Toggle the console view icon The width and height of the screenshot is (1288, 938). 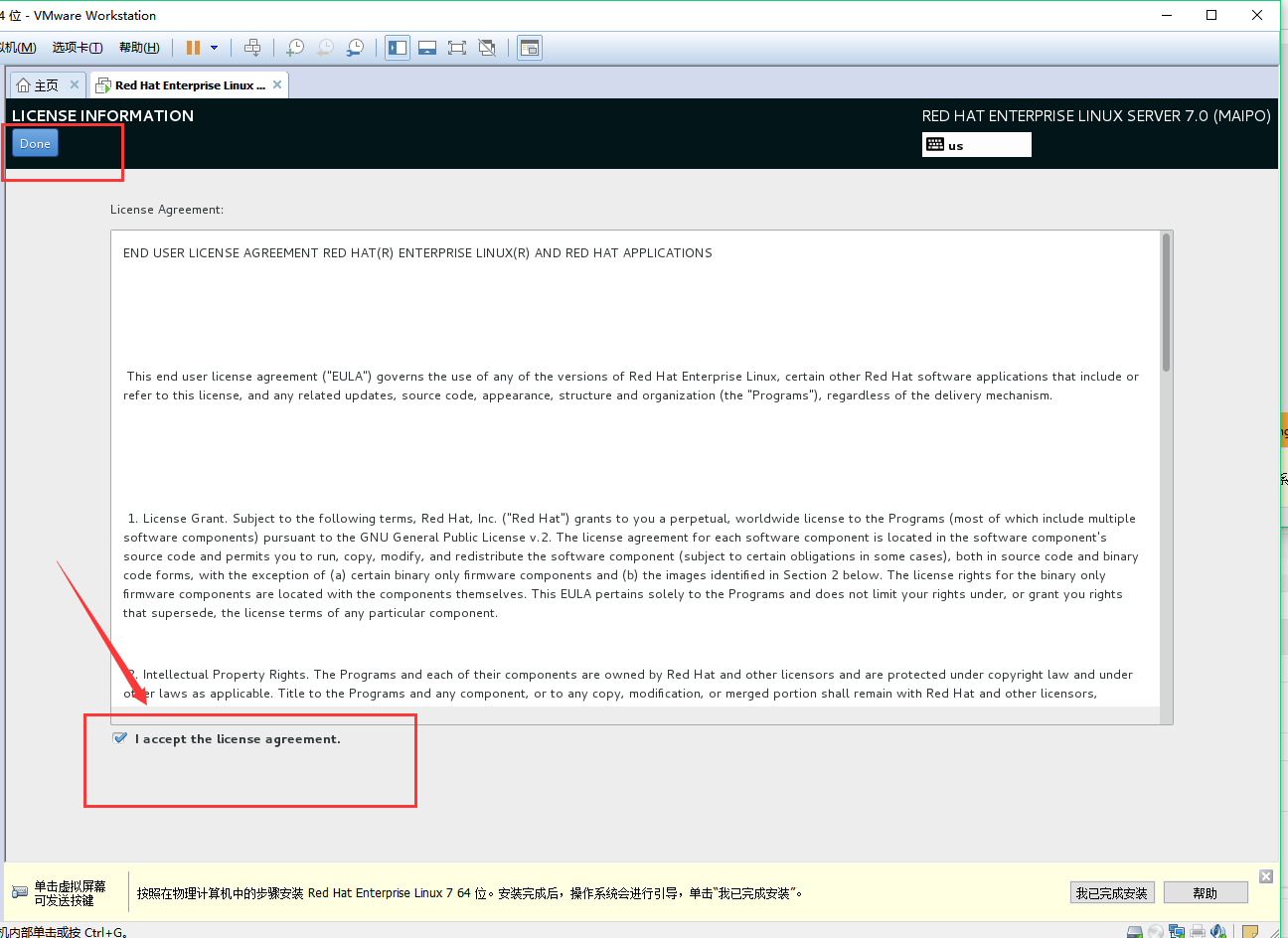tap(530, 48)
